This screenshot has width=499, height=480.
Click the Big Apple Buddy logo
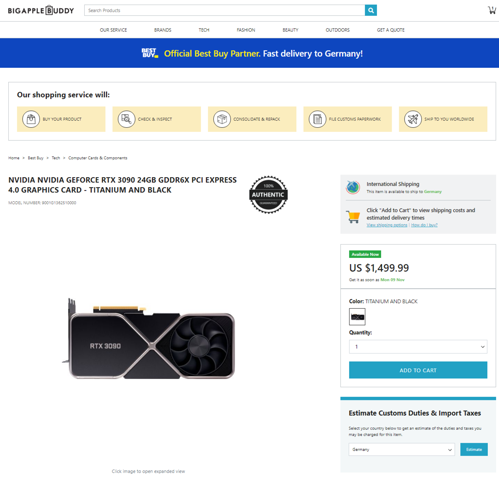pyautogui.click(x=41, y=10)
